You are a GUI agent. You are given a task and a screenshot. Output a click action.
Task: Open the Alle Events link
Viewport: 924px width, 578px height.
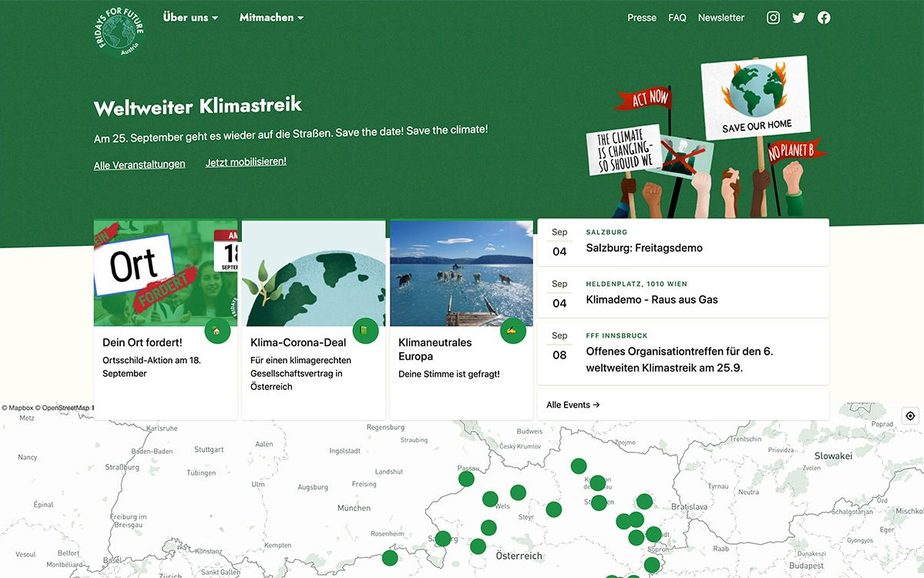(x=573, y=405)
